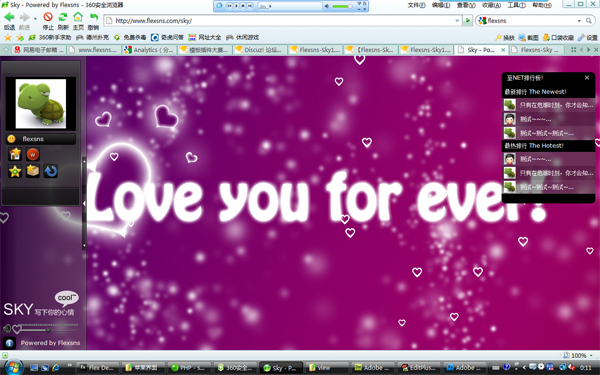Open the 帮助(H) menu
The height and width of the screenshot is (375, 600).
(542, 5)
